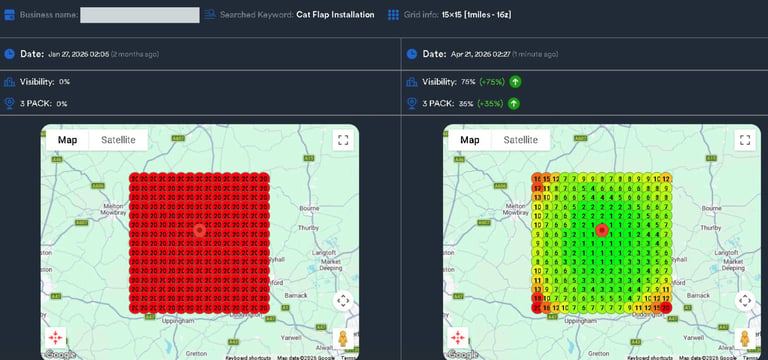
Task: Click the green up arrow beside (+75%)
Action: pos(515,82)
